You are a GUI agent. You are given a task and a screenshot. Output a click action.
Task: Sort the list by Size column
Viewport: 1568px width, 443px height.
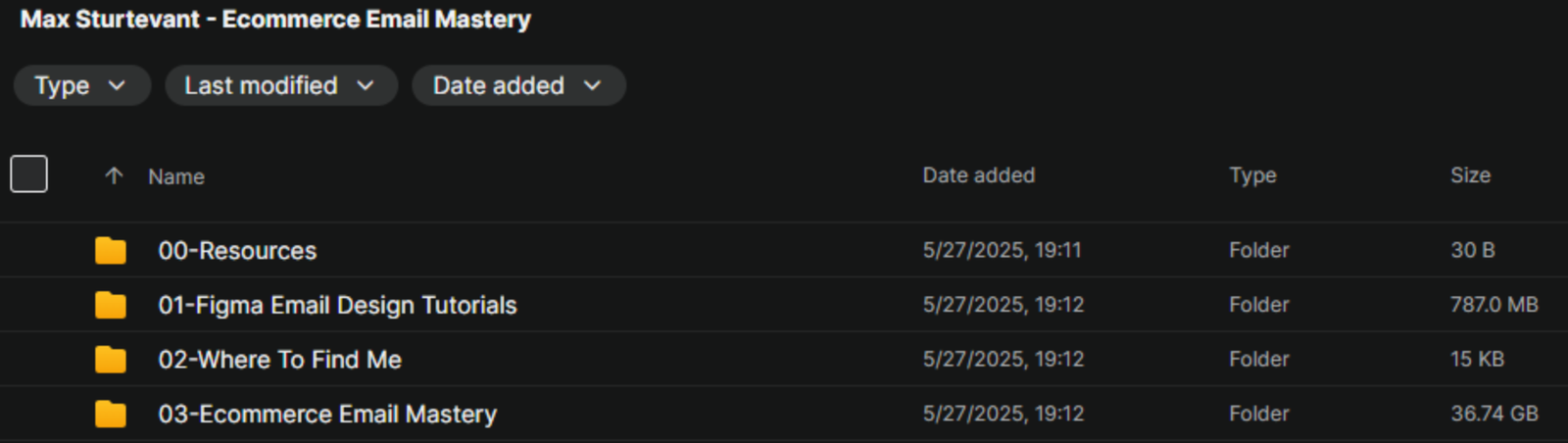point(1470,175)
